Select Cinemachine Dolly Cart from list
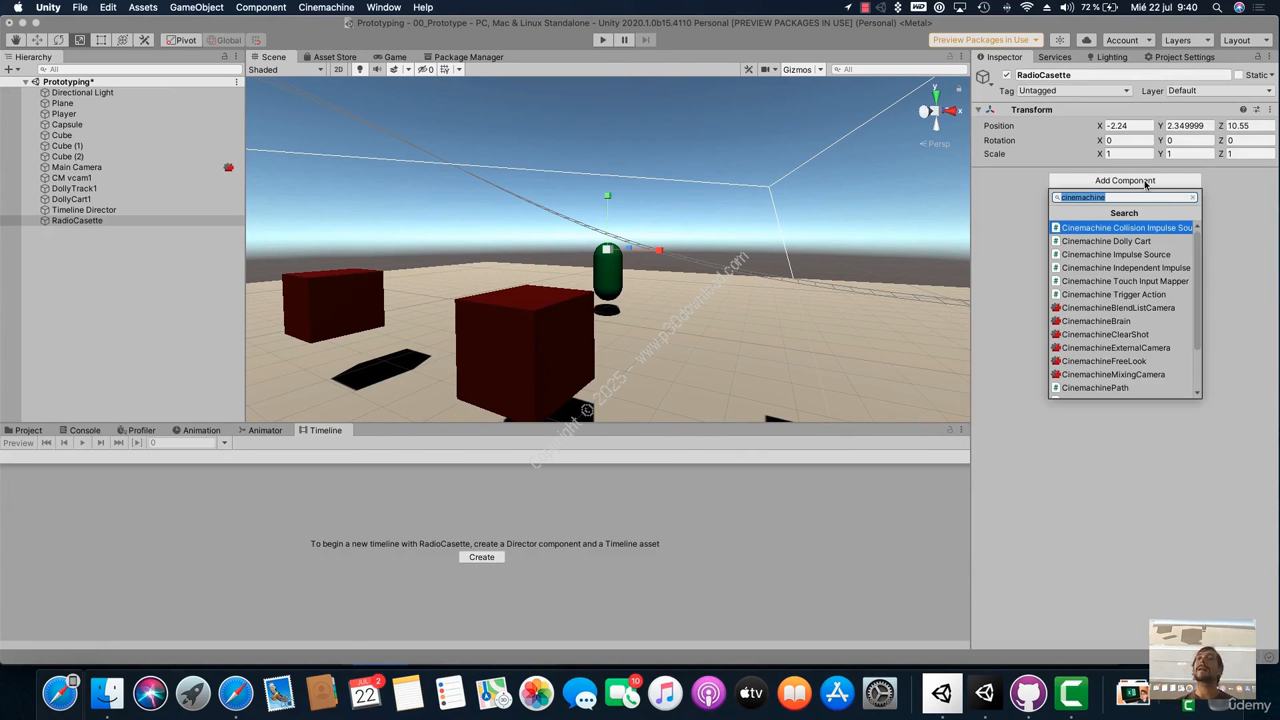This screenshot has height=720, width=1280. pos(1106,241)
